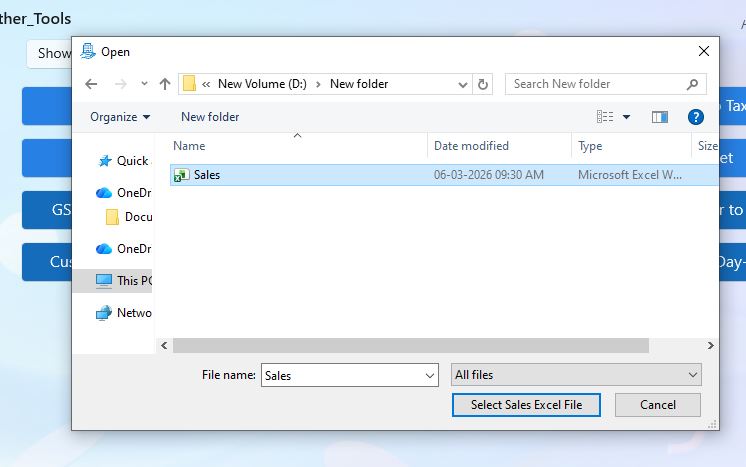Viewport: 746px width, 467px height.
Task: Open the All files type dropdown
Action: pyautogui.click(x=576, y=375)
